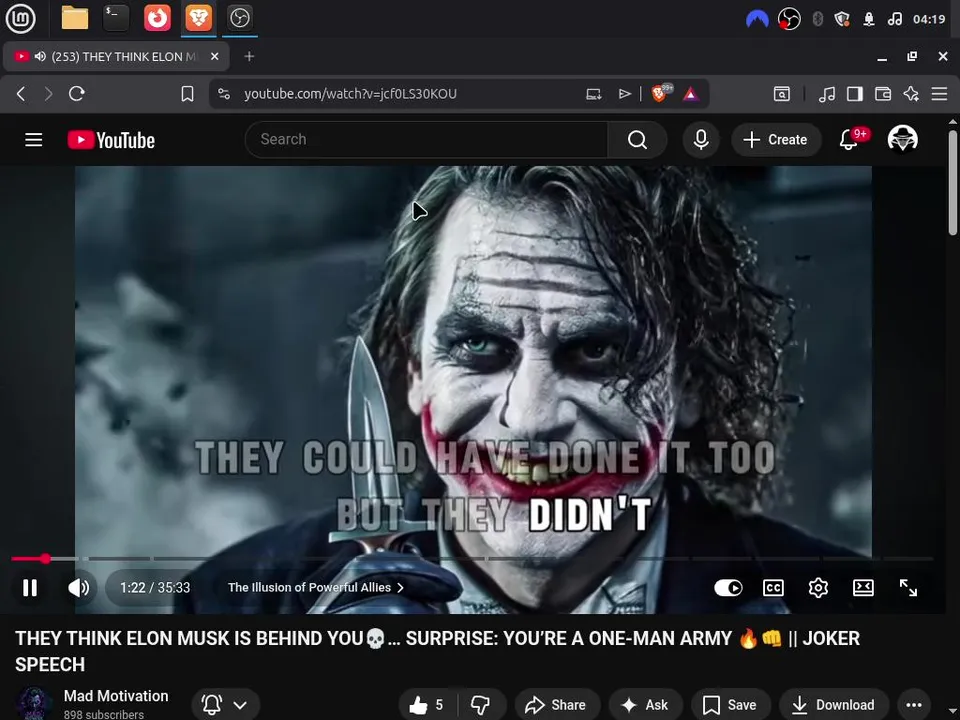Viewport: 960px width, 720px height.
Task: Switch to theater mode
Action: (863, 588)
